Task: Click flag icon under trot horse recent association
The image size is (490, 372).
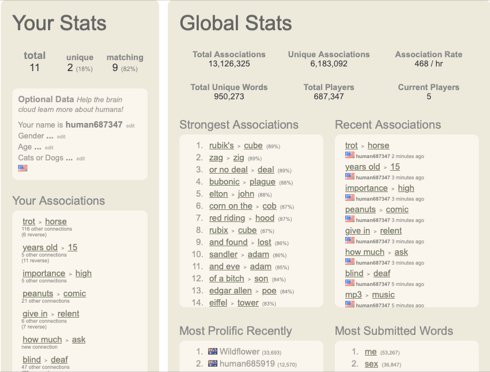Action: tap(350, 155)
